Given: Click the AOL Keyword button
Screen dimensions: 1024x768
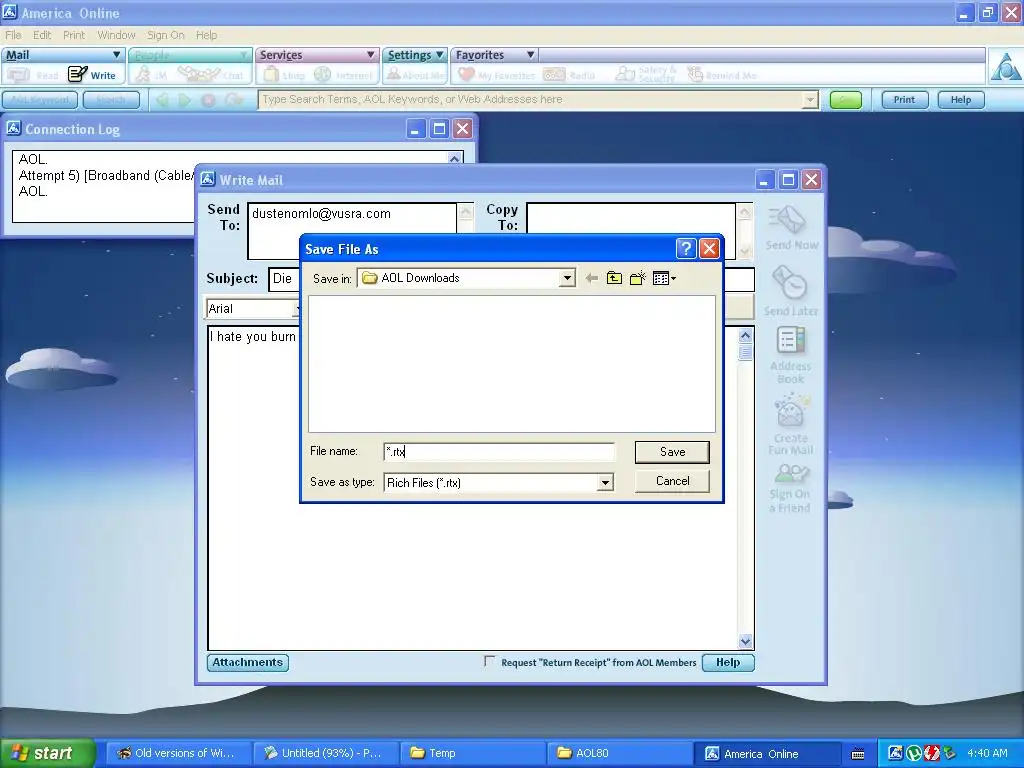Looking at the screenshot, I should tap(40, 100).
